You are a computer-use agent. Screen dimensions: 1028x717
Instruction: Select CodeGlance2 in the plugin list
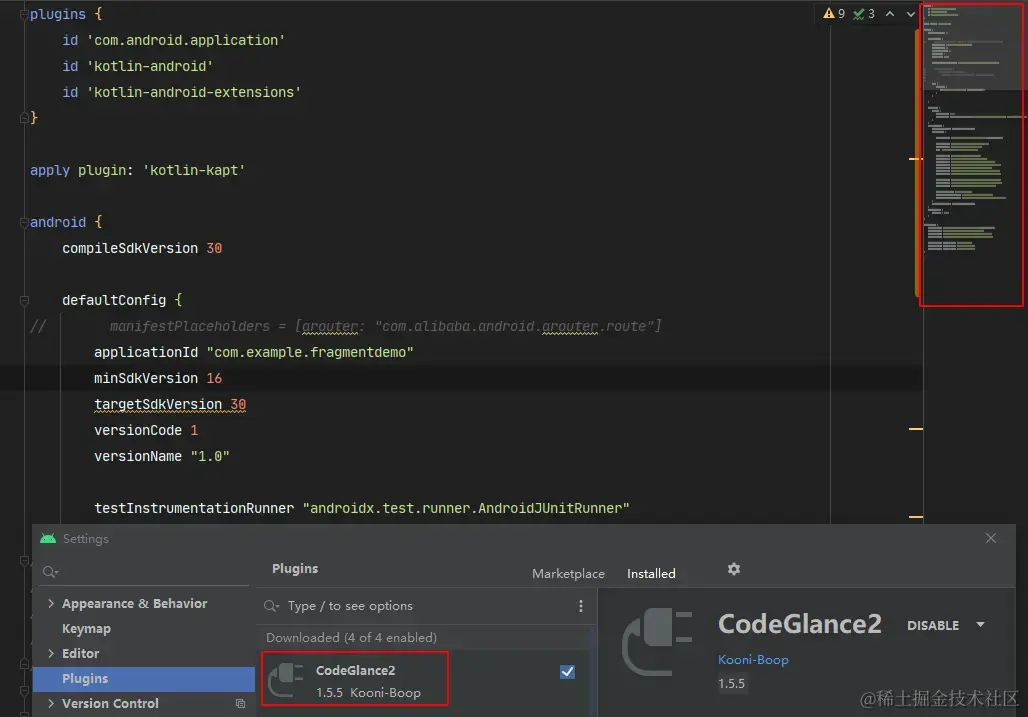tap(355, 679)
